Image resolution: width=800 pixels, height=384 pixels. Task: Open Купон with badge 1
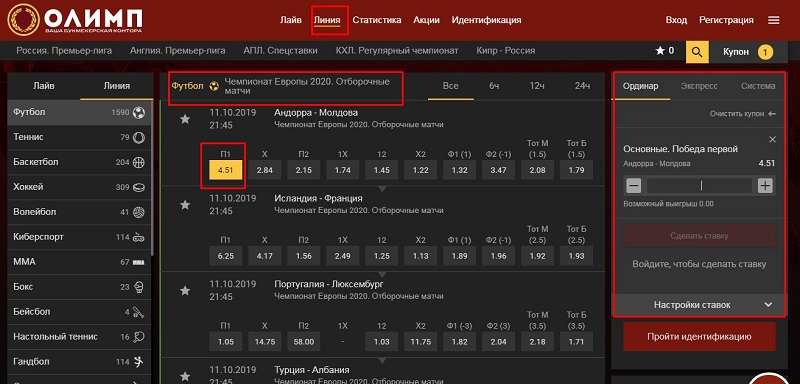click(747, 52)
